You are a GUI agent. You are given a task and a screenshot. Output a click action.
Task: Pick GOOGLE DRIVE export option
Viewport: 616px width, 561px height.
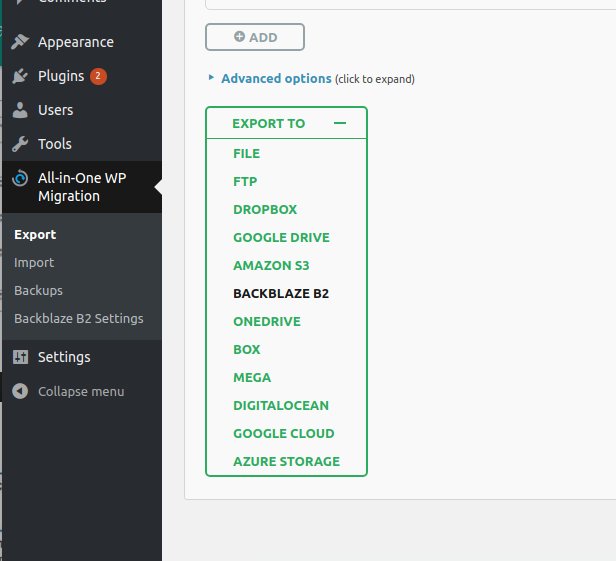tap(281, 238)
